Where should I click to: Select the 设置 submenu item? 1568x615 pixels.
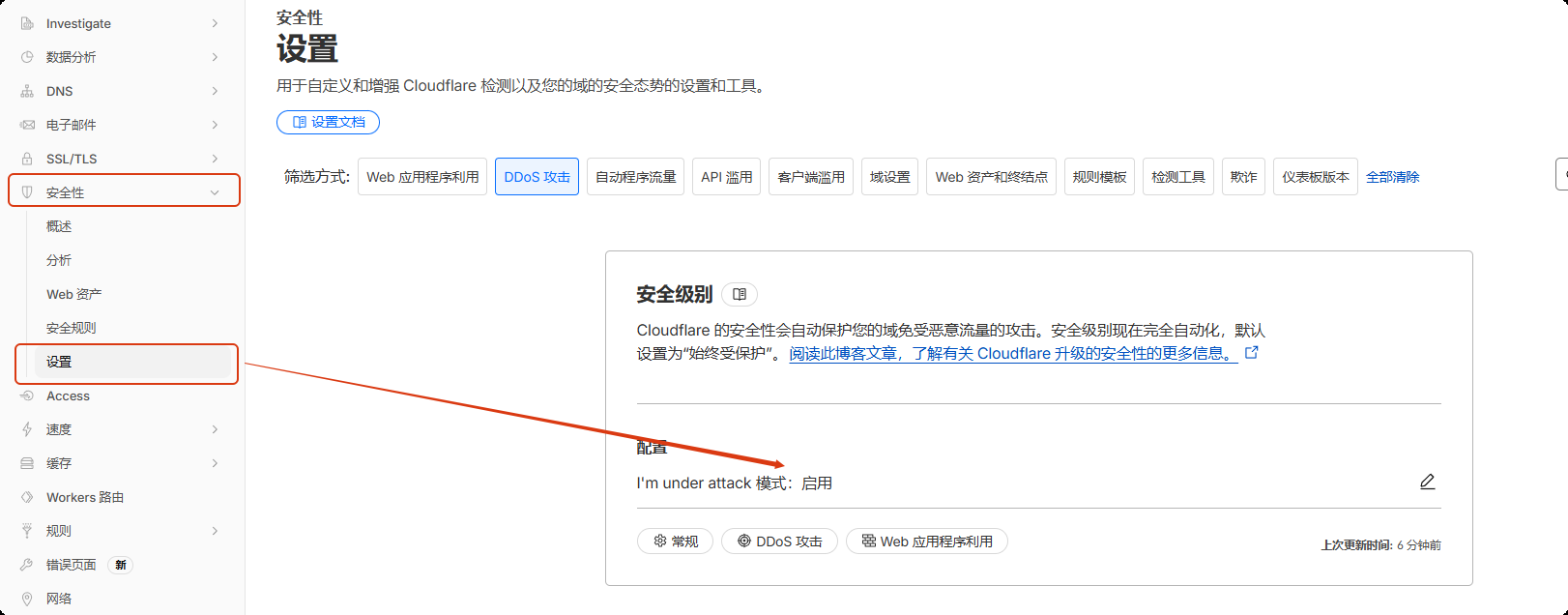pyautogui.click(x=132, y=362)
